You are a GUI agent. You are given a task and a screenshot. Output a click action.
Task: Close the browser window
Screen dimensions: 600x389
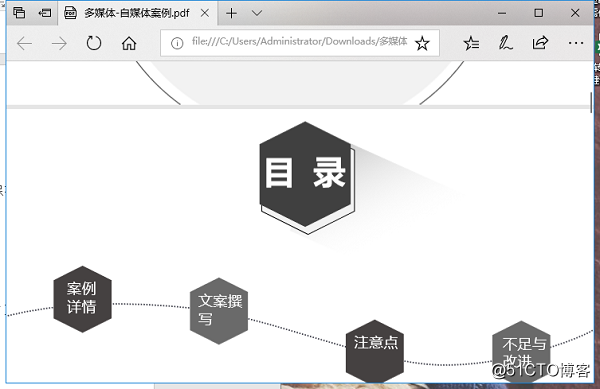click(575, 13)
